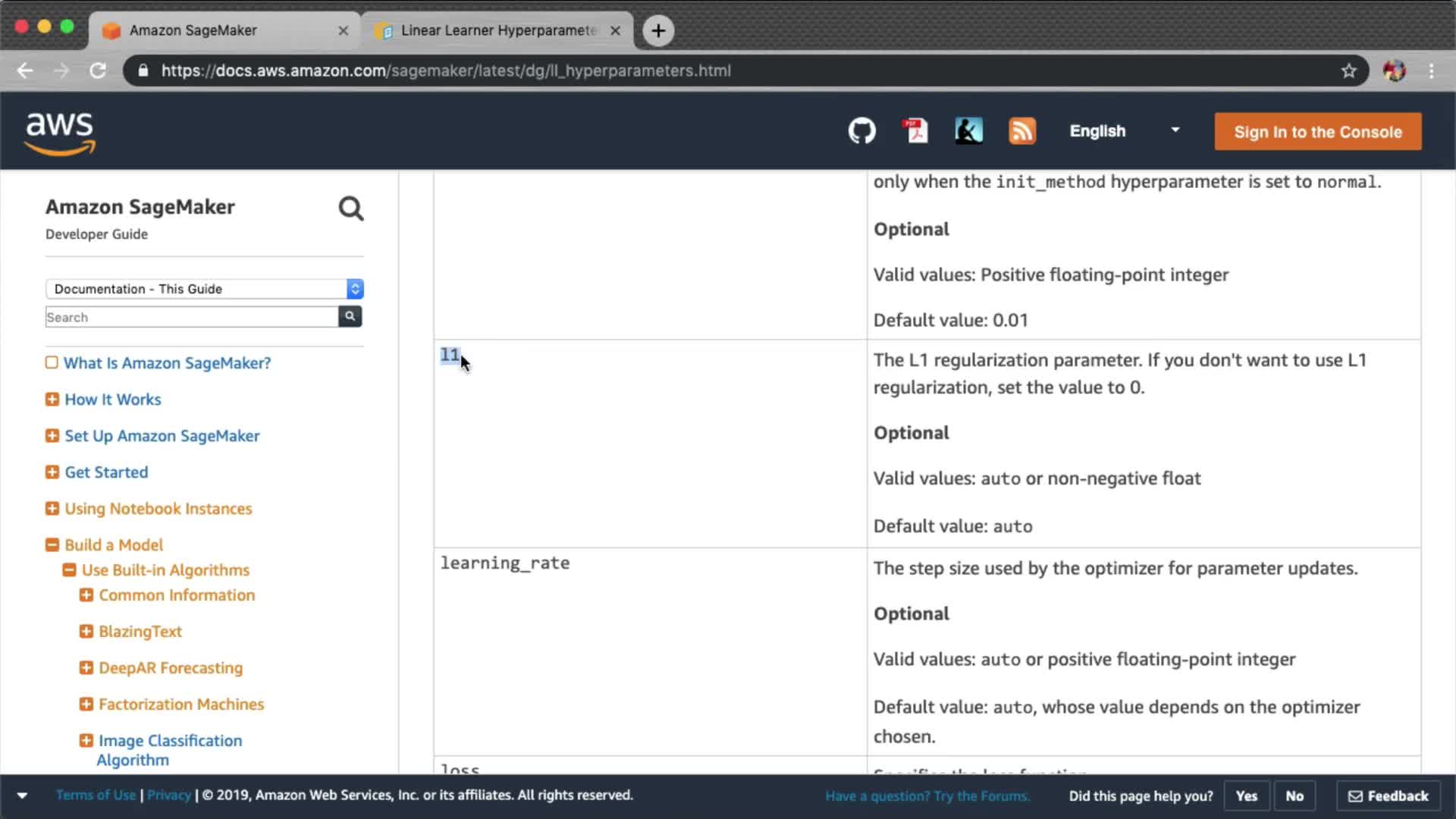Click the Kindle icon in header
Screen dimensions: 1456x819
(968, 131)
